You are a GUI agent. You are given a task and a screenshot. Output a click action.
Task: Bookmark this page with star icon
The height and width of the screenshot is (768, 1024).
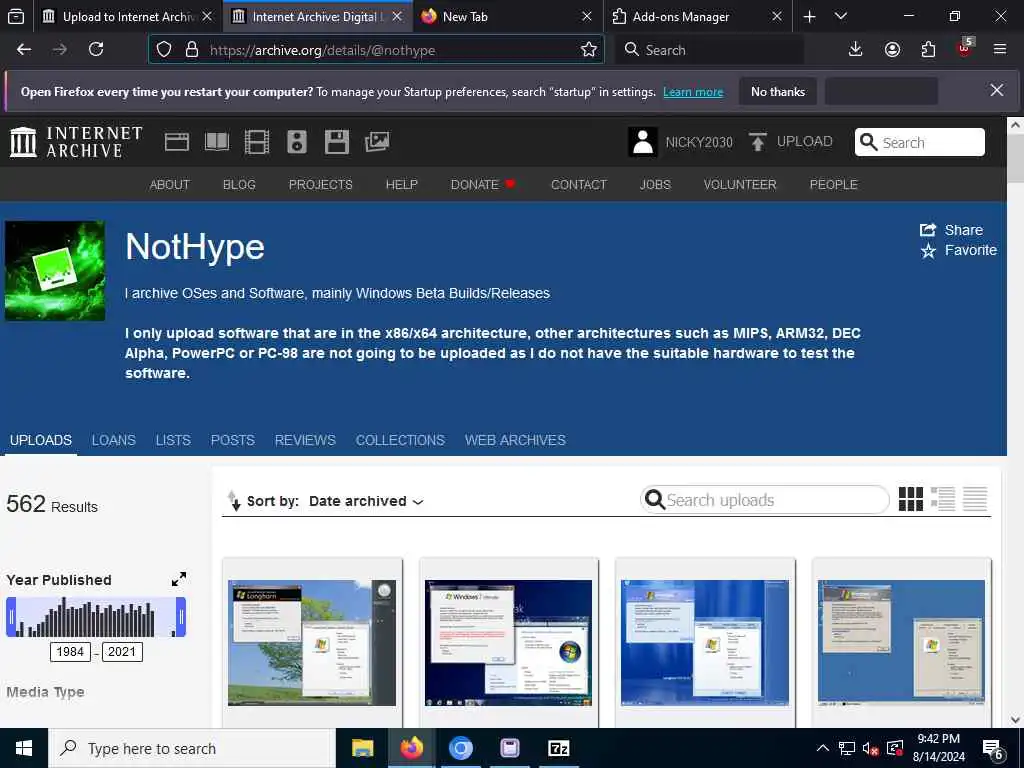pos(588,50)
